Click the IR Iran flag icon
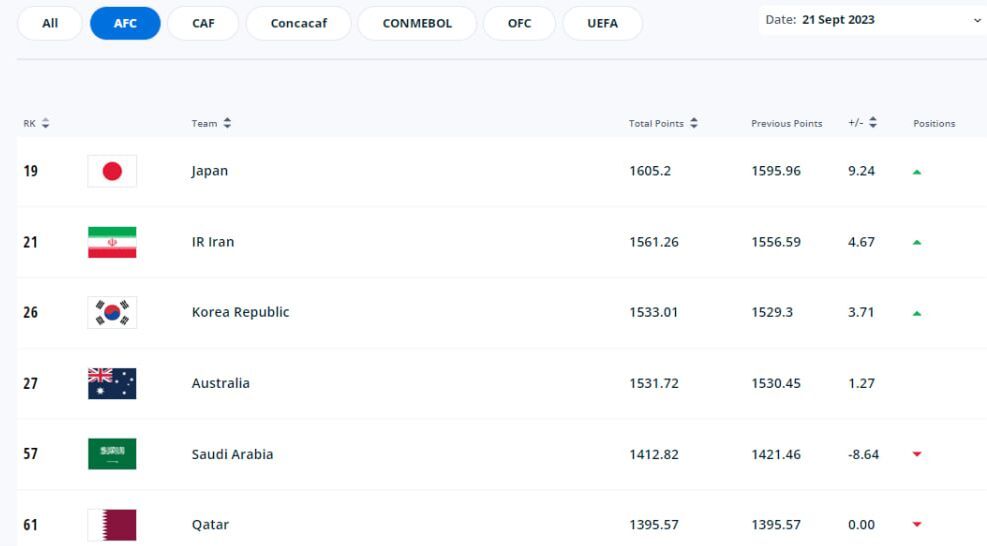Viewport: 987px width, 546px height. pos(112,242)
